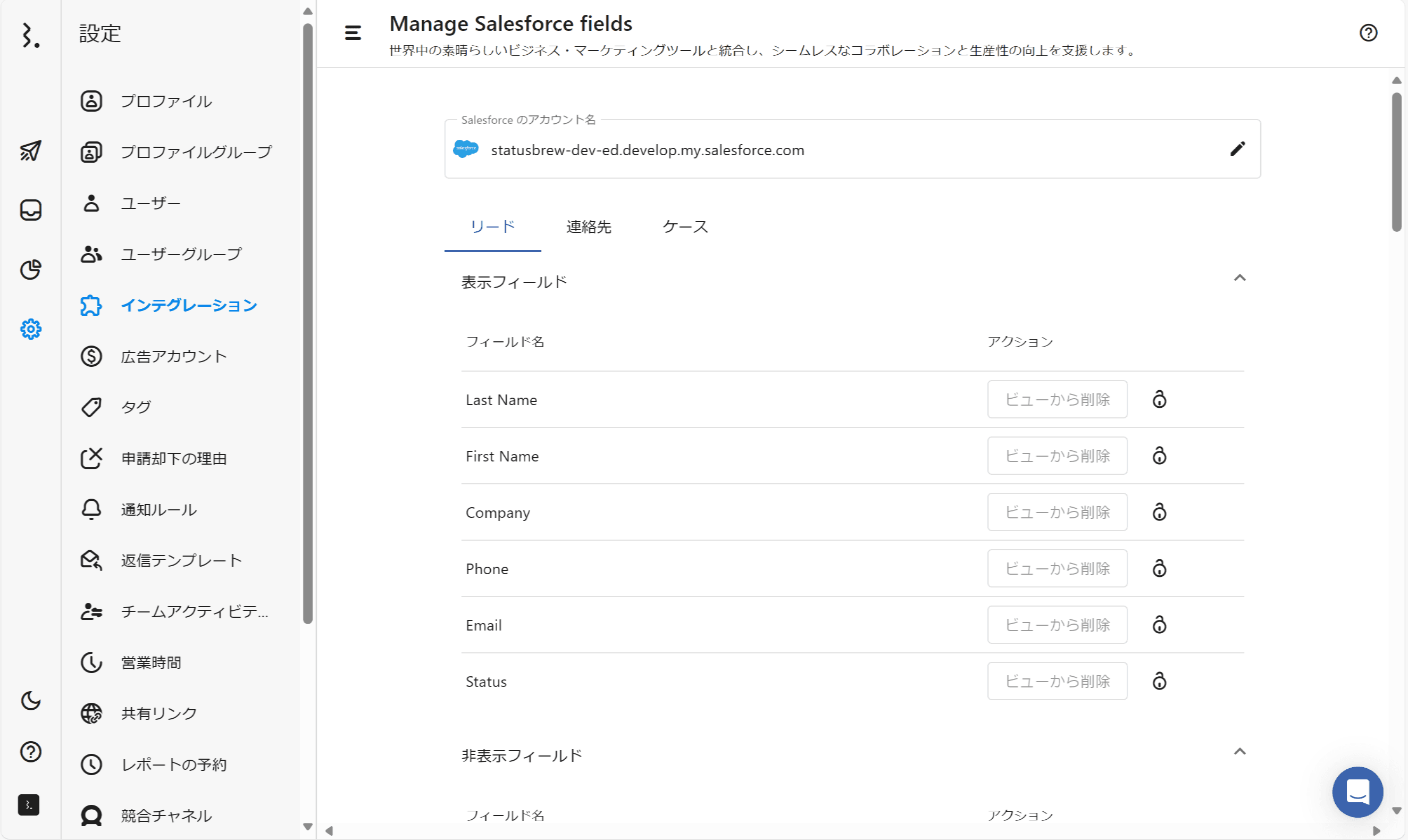Screen dimensions: 1408x840
Task: Click lock icon beside Status field
Action: (1159, 681)
